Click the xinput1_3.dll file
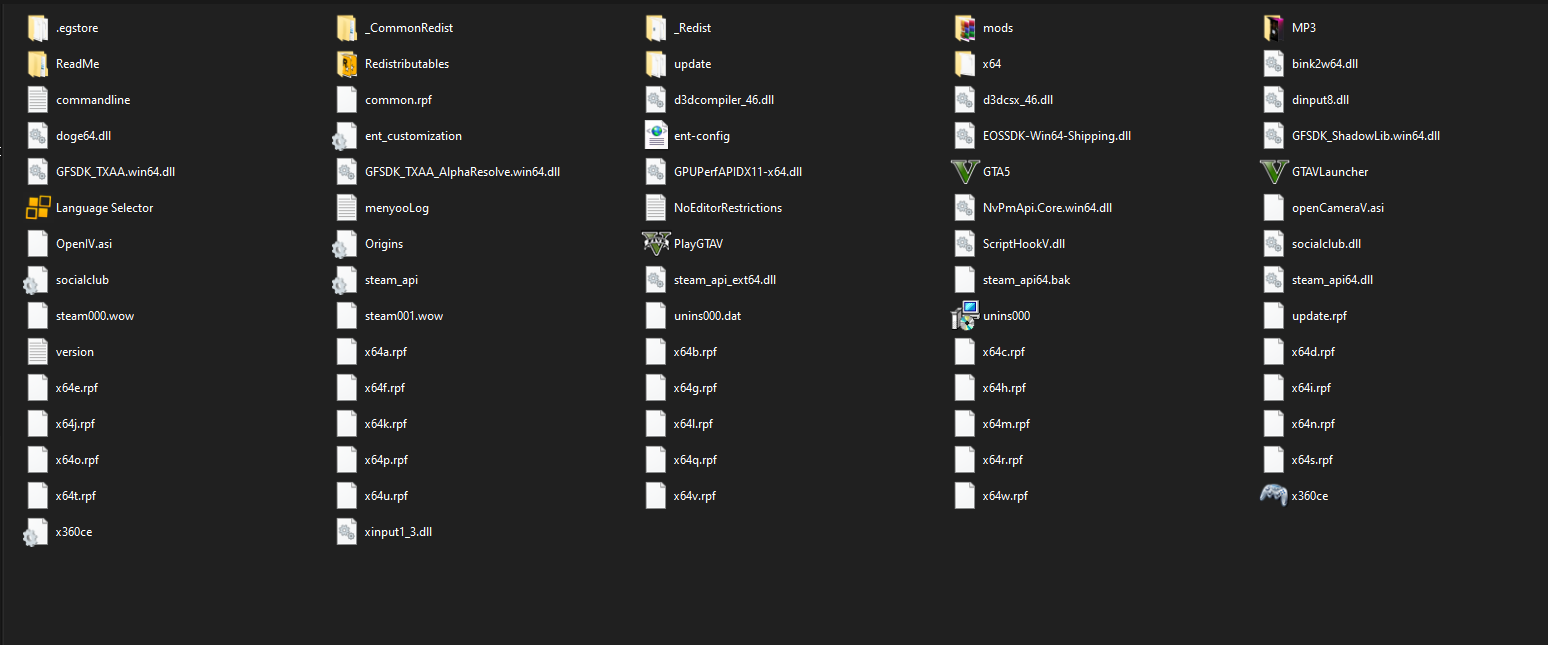The image size is (1548, 645). pyautogui.click(x=398, y=532)
